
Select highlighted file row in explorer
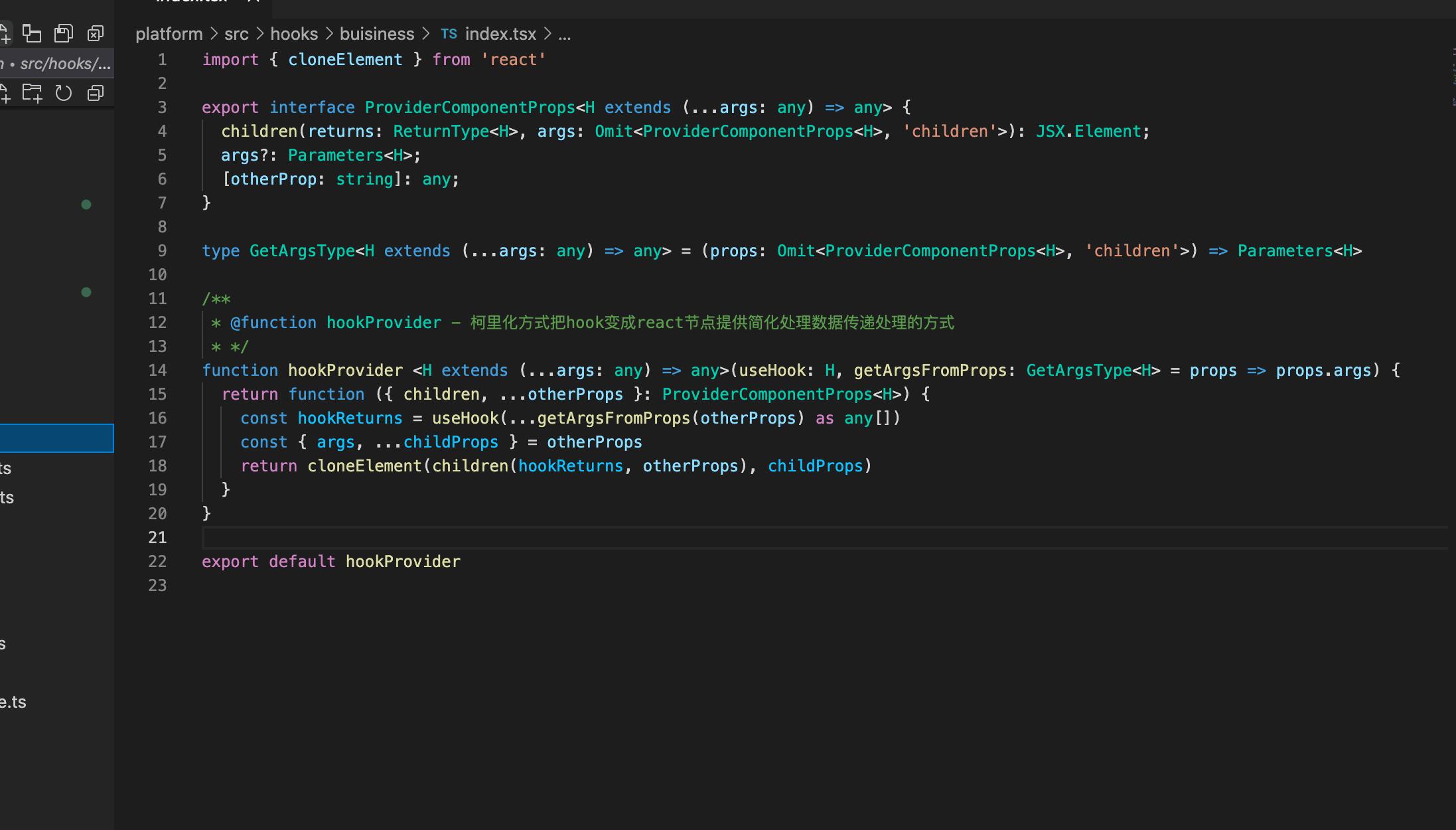coord(56,438)
